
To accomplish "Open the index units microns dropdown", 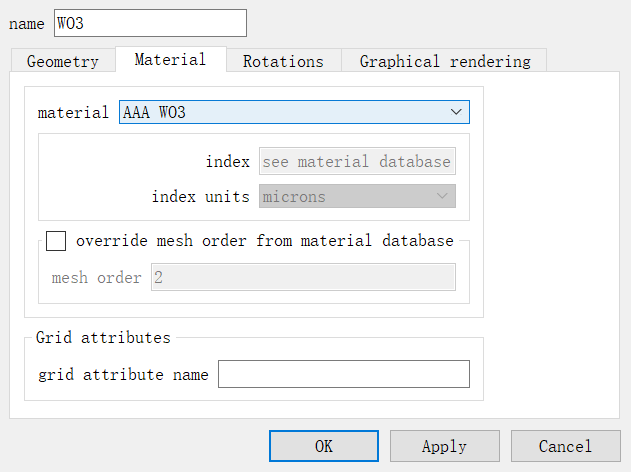I will tap(357, 197).
